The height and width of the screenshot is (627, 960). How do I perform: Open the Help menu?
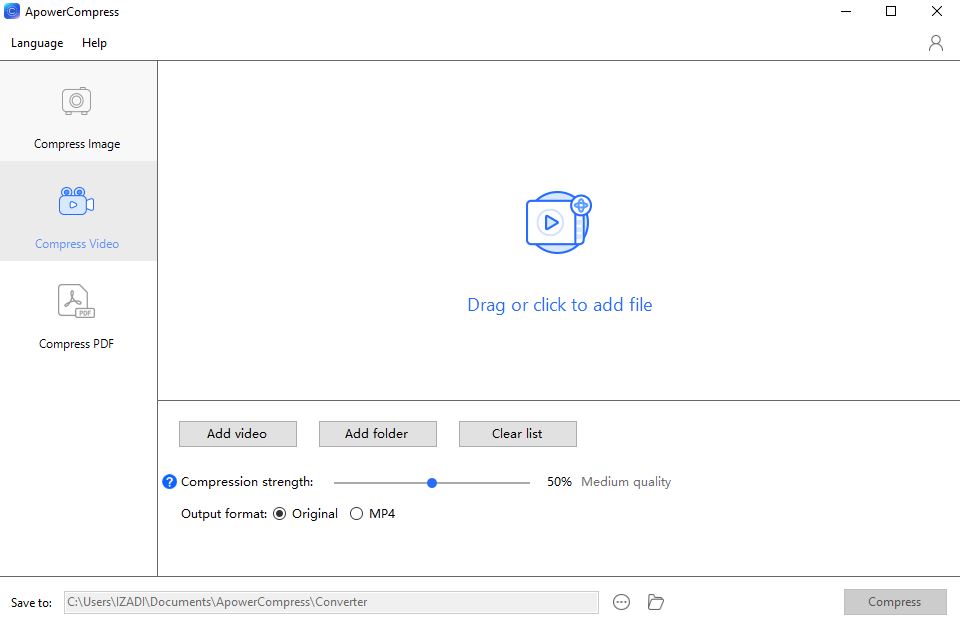pyautogui.click(x=94, y=43)
